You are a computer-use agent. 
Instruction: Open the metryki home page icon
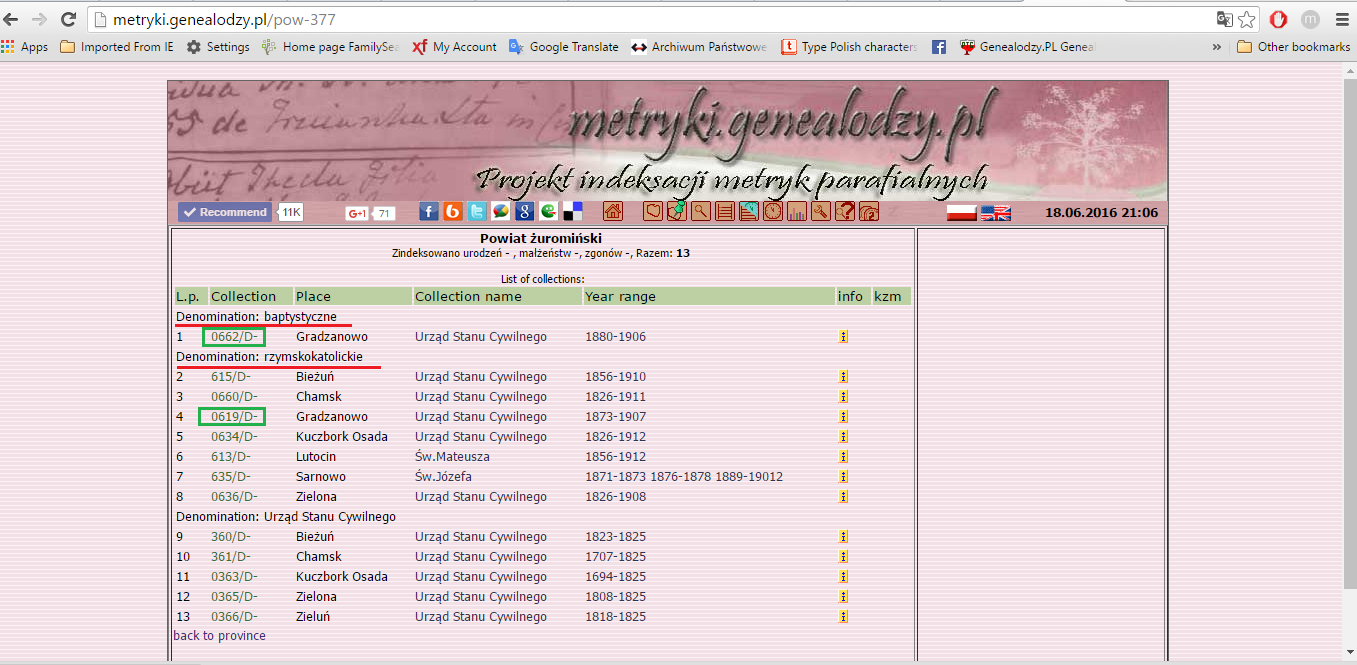point(613,211)
